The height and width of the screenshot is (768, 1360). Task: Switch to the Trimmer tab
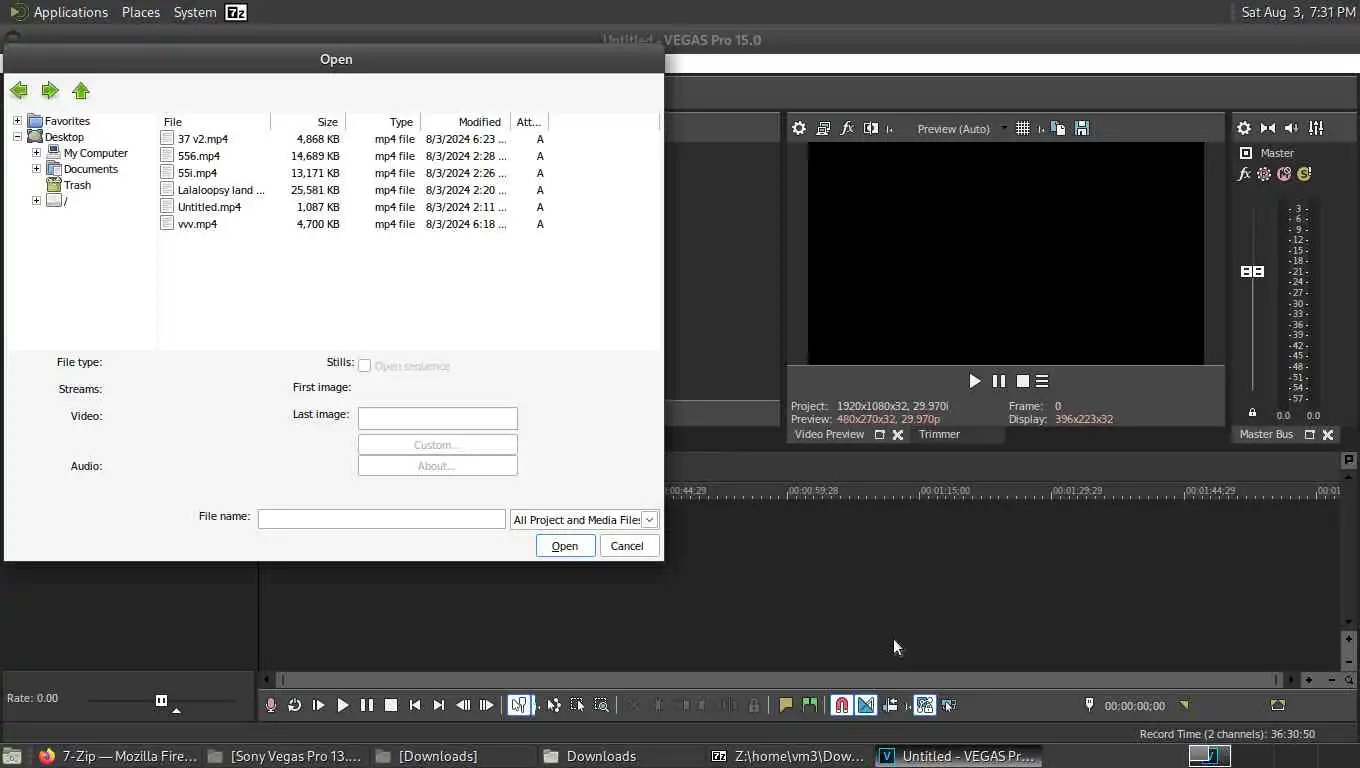coord(939,434)
